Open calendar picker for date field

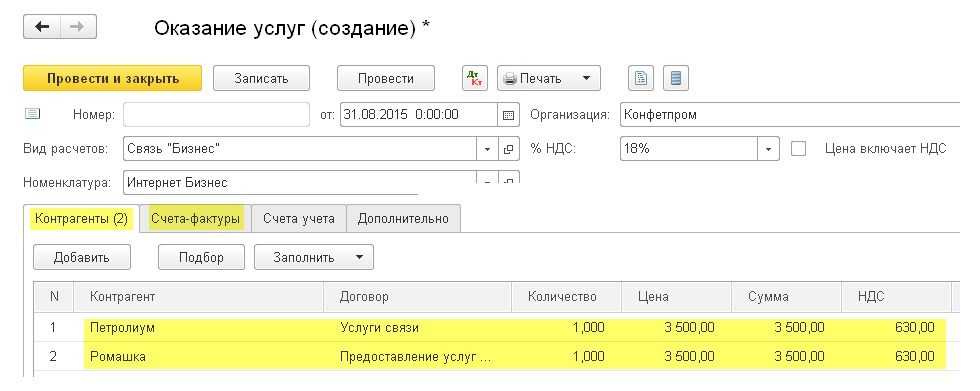pos(508,115)
